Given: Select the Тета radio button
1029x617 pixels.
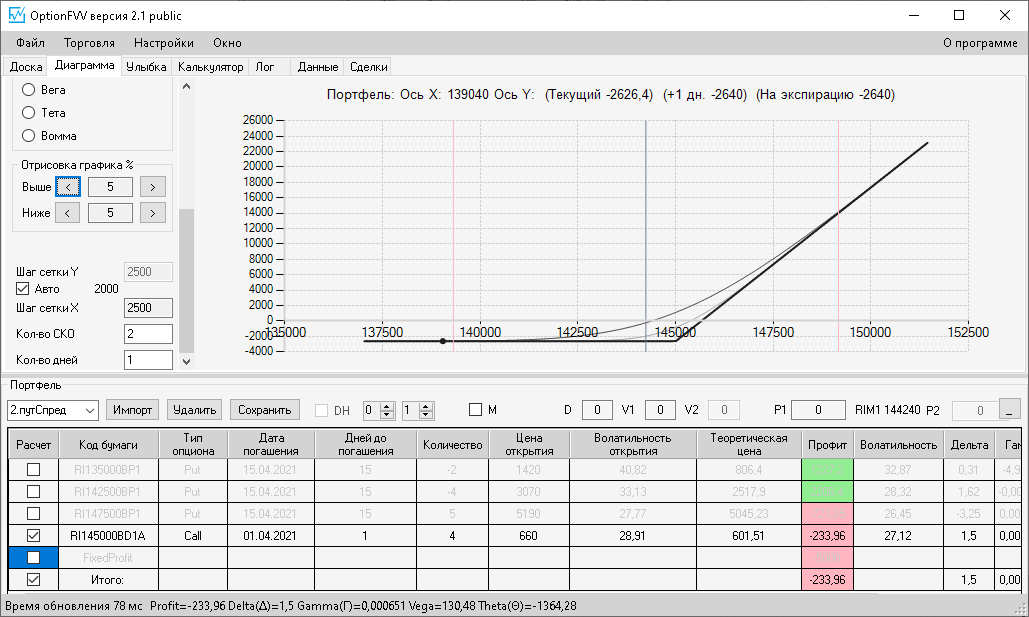Looking at the screenshot, I should click(x=28, y=112).
